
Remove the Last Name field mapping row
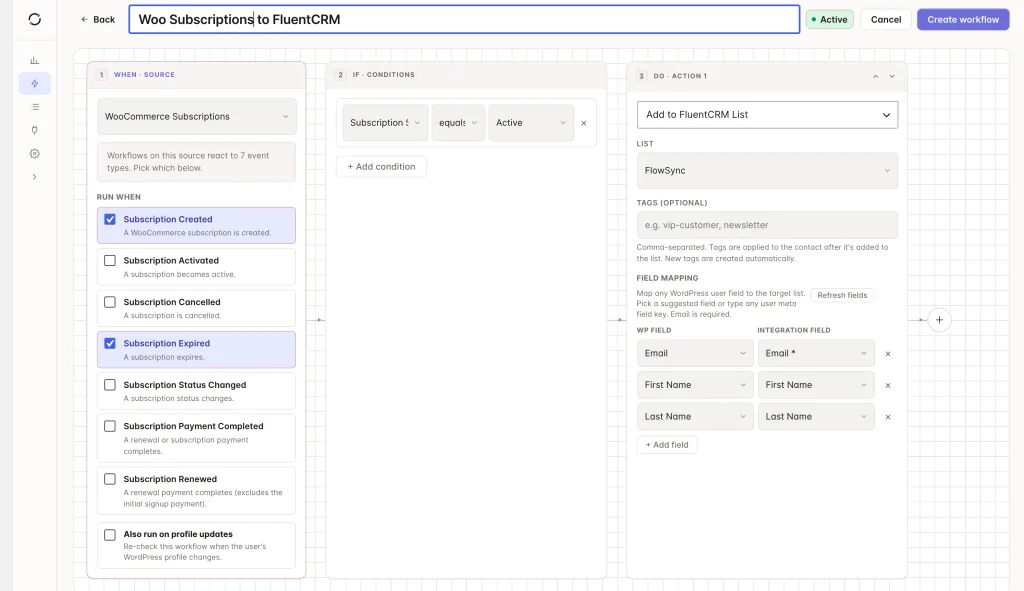click(888, 417)
